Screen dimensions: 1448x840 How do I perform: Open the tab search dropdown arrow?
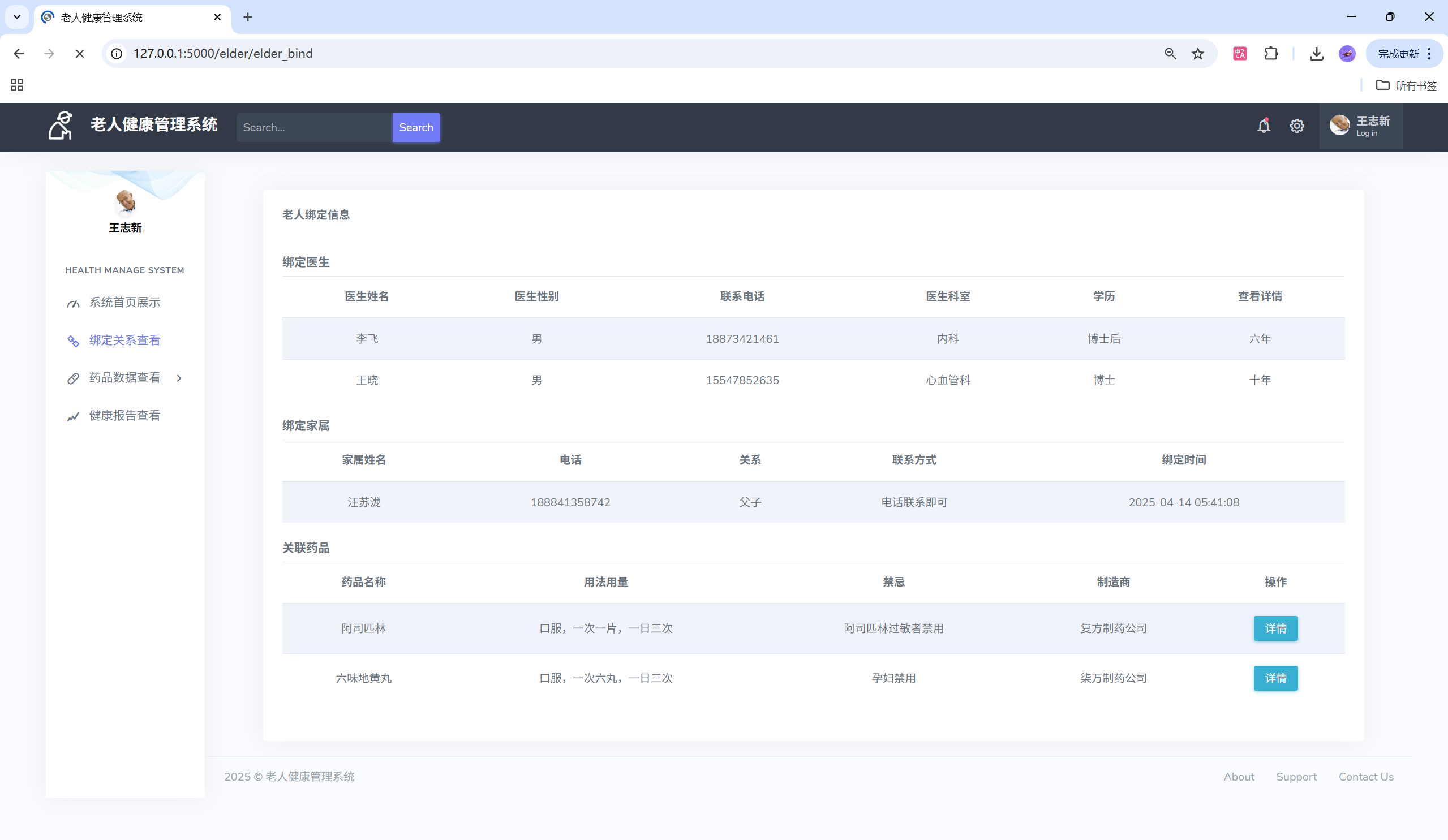[x=17, y=17]
